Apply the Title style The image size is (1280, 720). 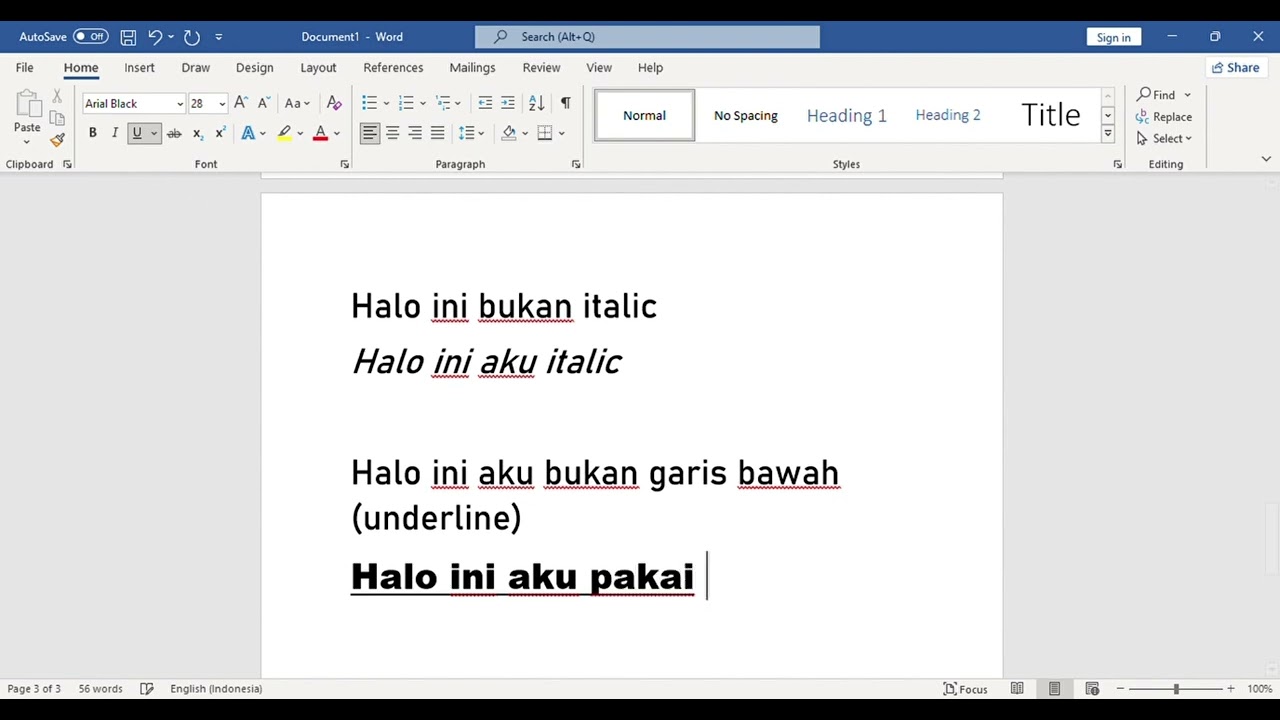point(1050,115)
